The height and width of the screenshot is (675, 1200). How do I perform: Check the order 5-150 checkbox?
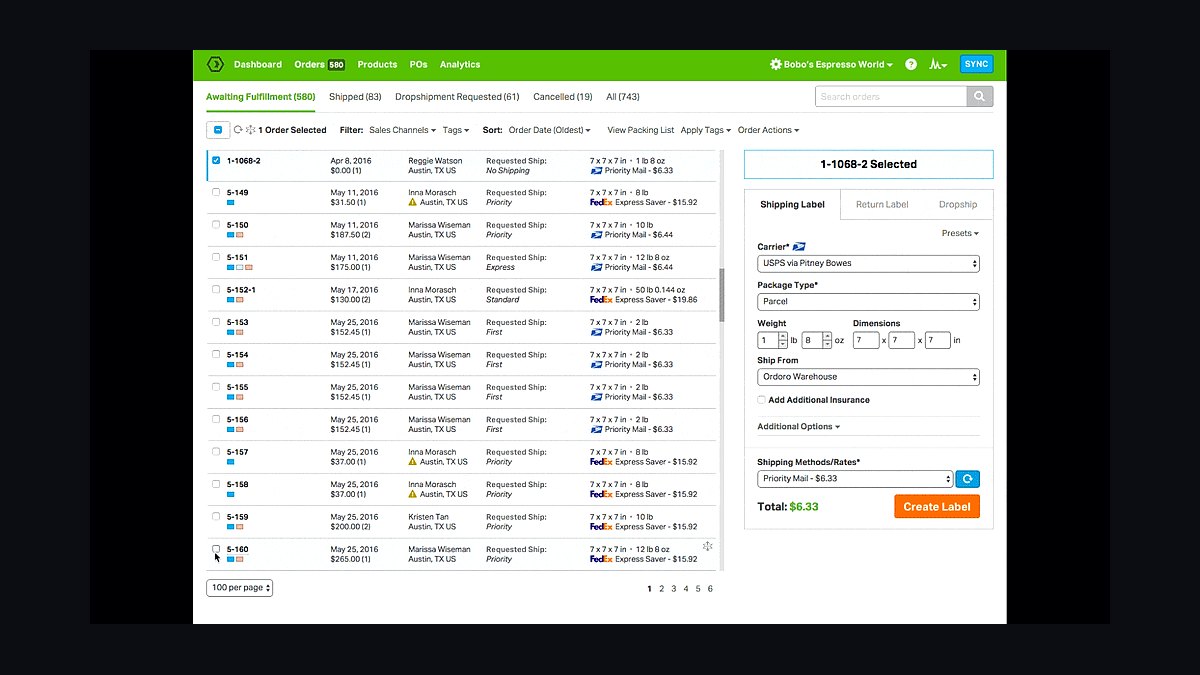click(x=216, y=225)
